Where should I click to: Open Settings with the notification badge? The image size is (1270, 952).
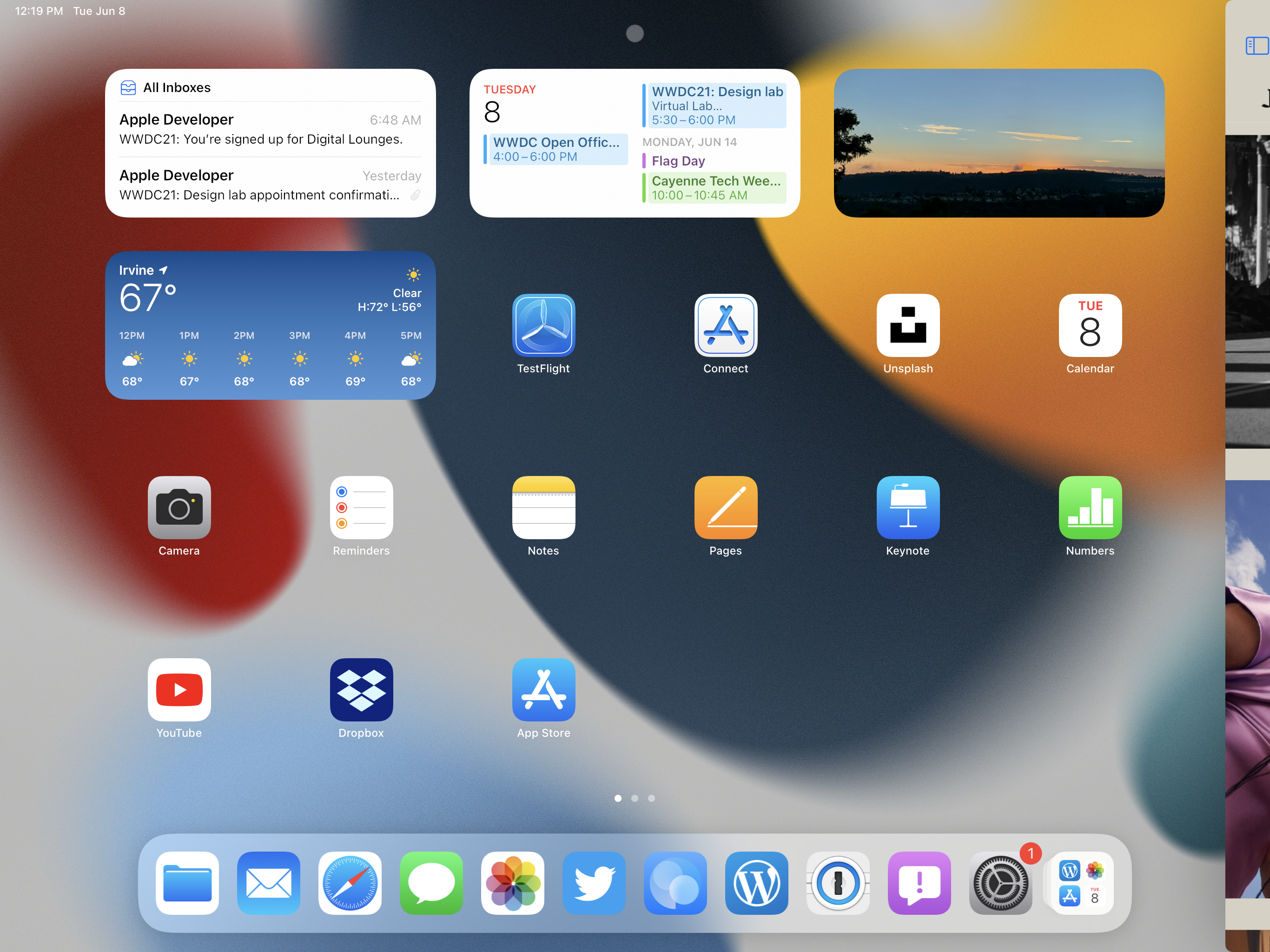coord(1001,883)
